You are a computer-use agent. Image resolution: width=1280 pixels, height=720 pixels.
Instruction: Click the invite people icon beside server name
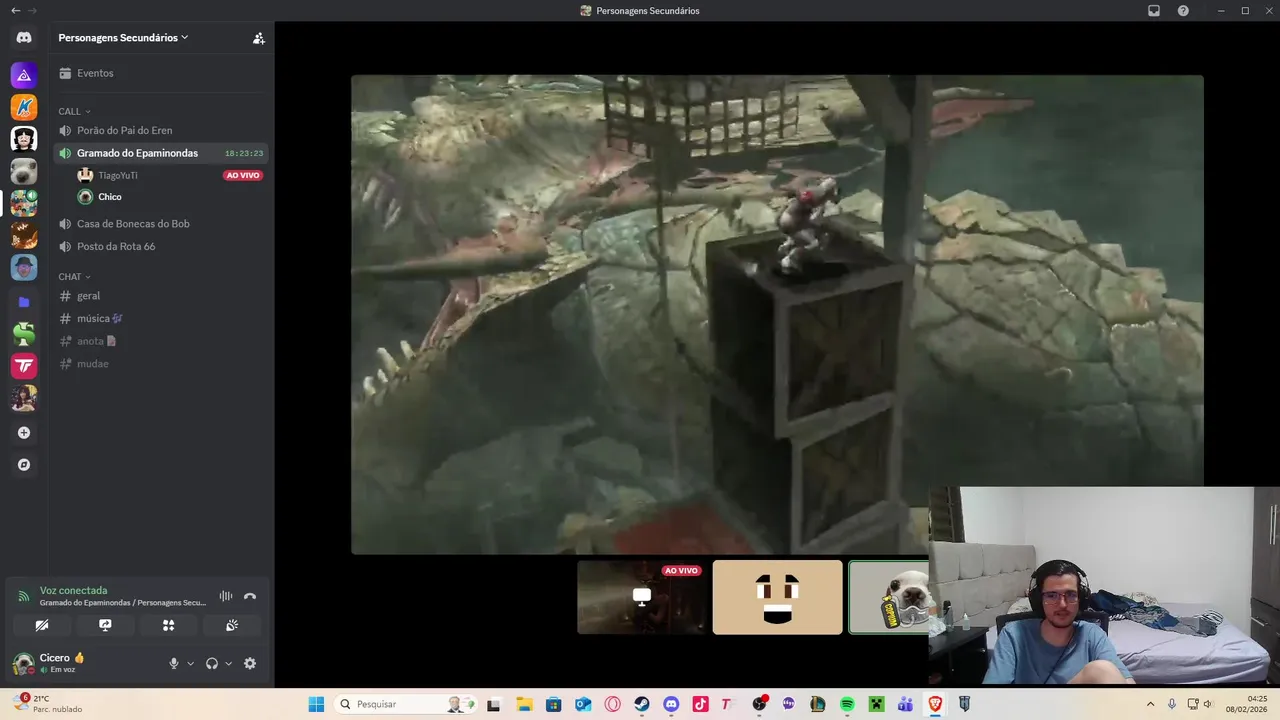tap(258, 38)
